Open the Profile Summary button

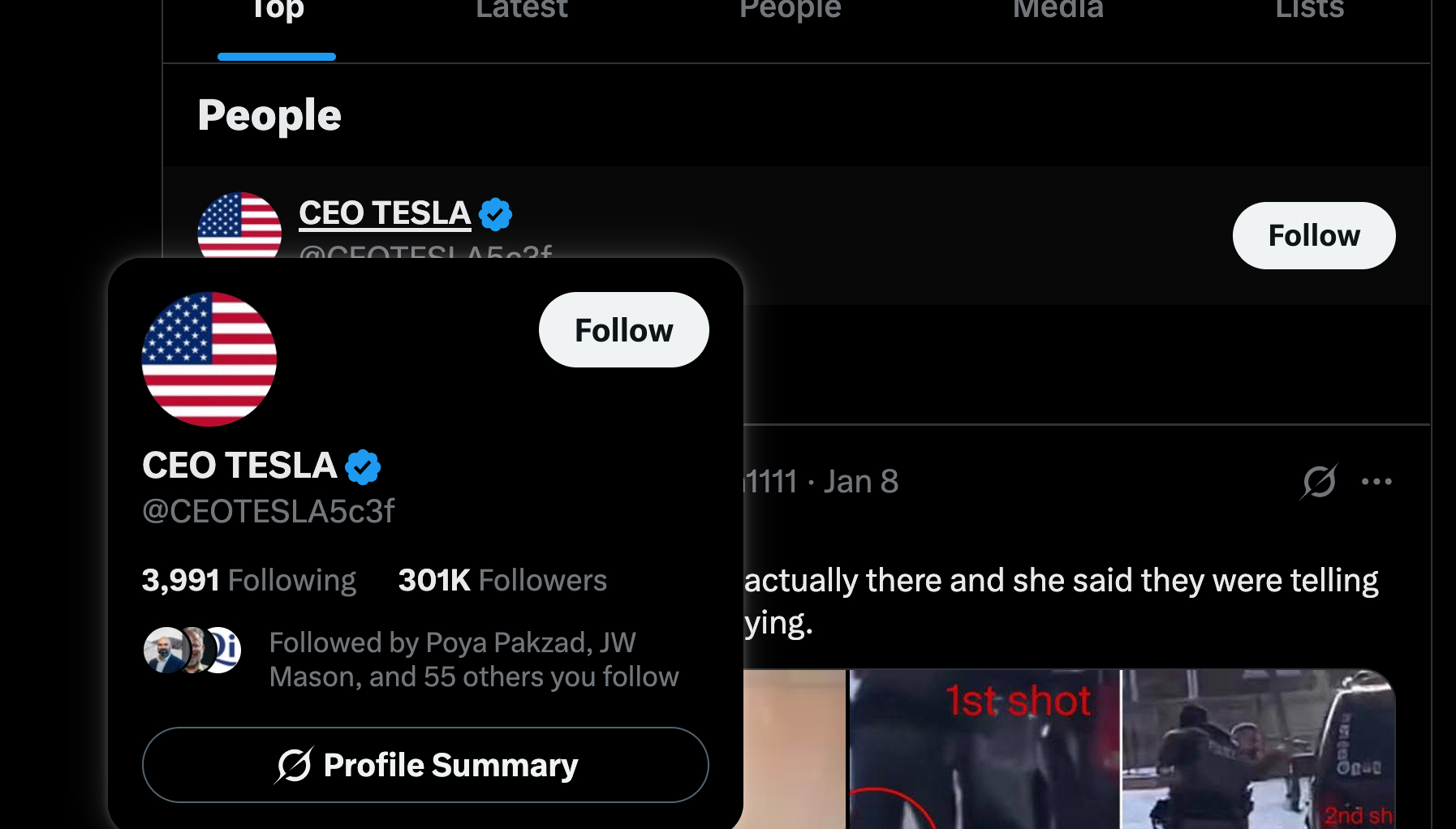click(425, 765)
